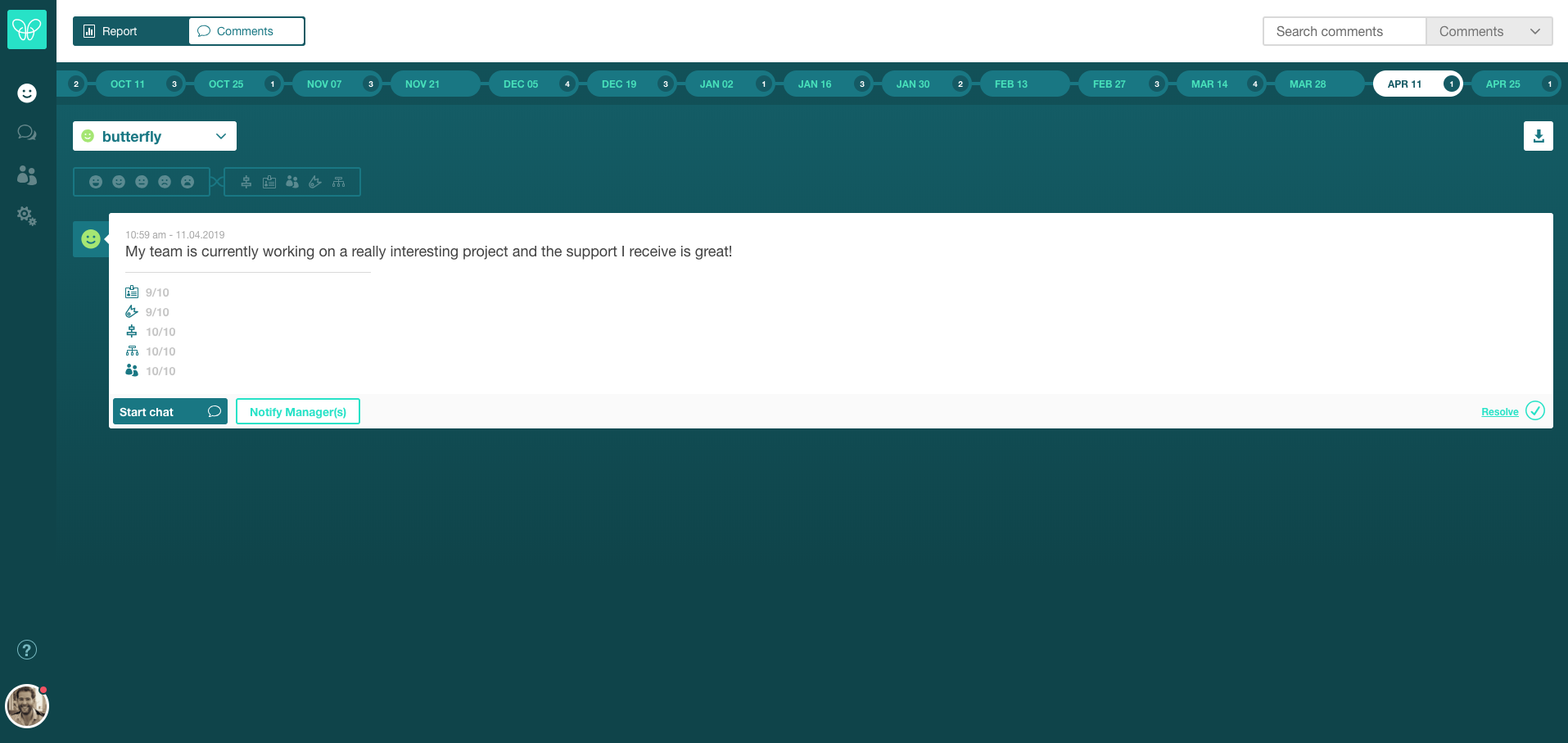Screen dimensions: 1568x743
Task: Click the Resolve checkmark circle icon
Action: [x=1535, y=410]
